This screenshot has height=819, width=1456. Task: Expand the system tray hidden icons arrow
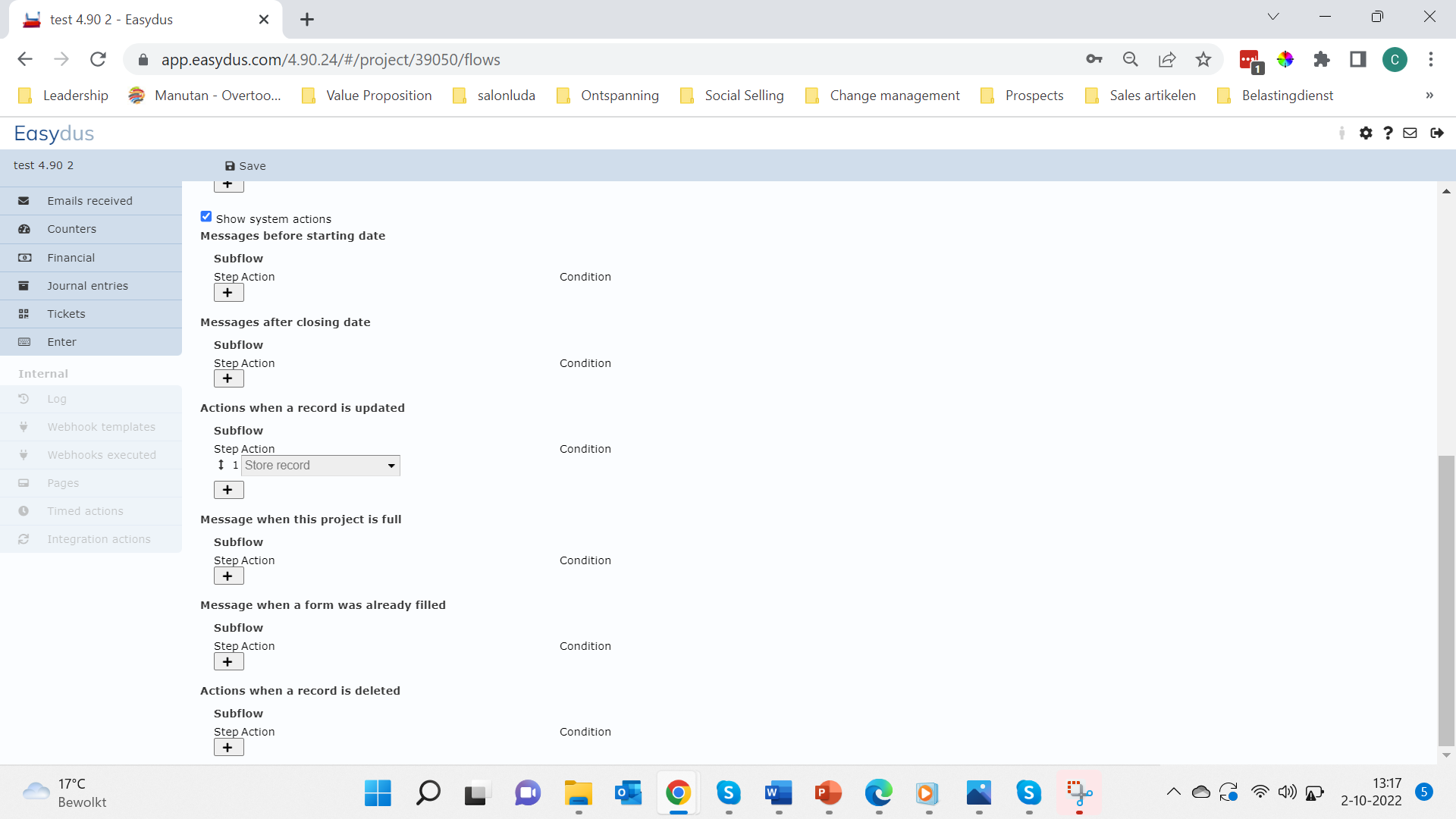(1174, 792)
